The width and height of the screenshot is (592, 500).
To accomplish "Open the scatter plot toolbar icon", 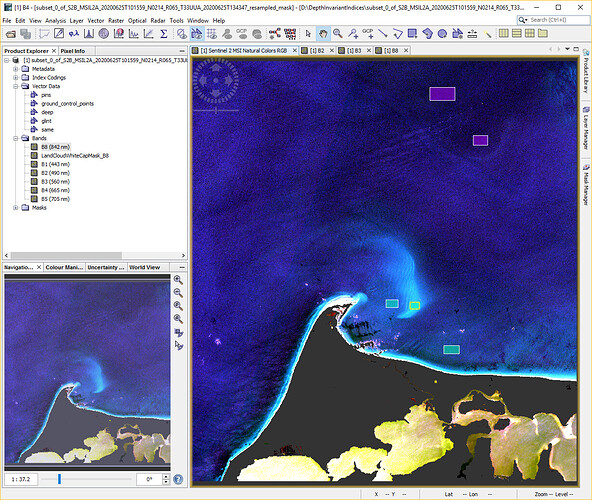I will pos(148,34).
